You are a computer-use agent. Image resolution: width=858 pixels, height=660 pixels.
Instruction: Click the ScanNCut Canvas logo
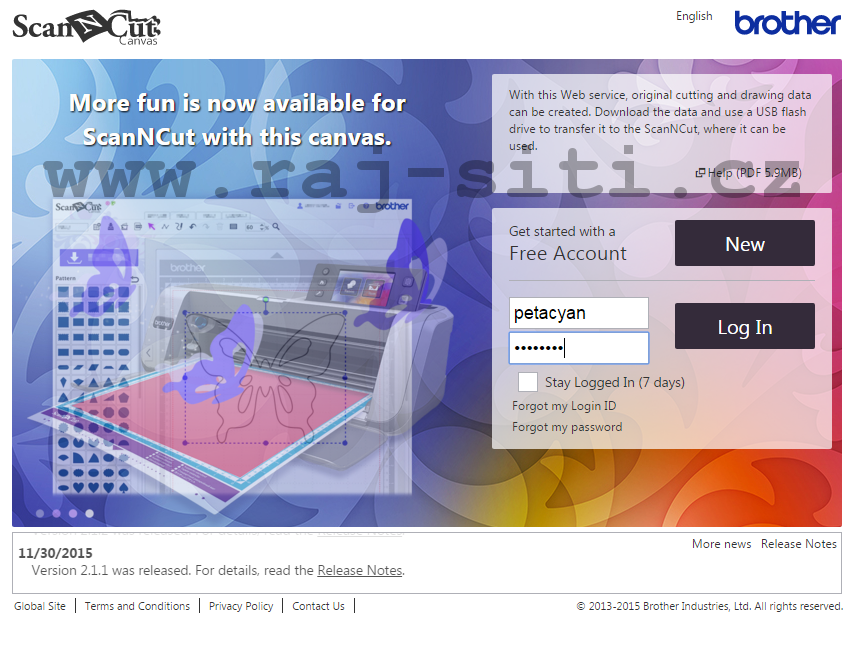pyautogui.click(x=86, y=27)
